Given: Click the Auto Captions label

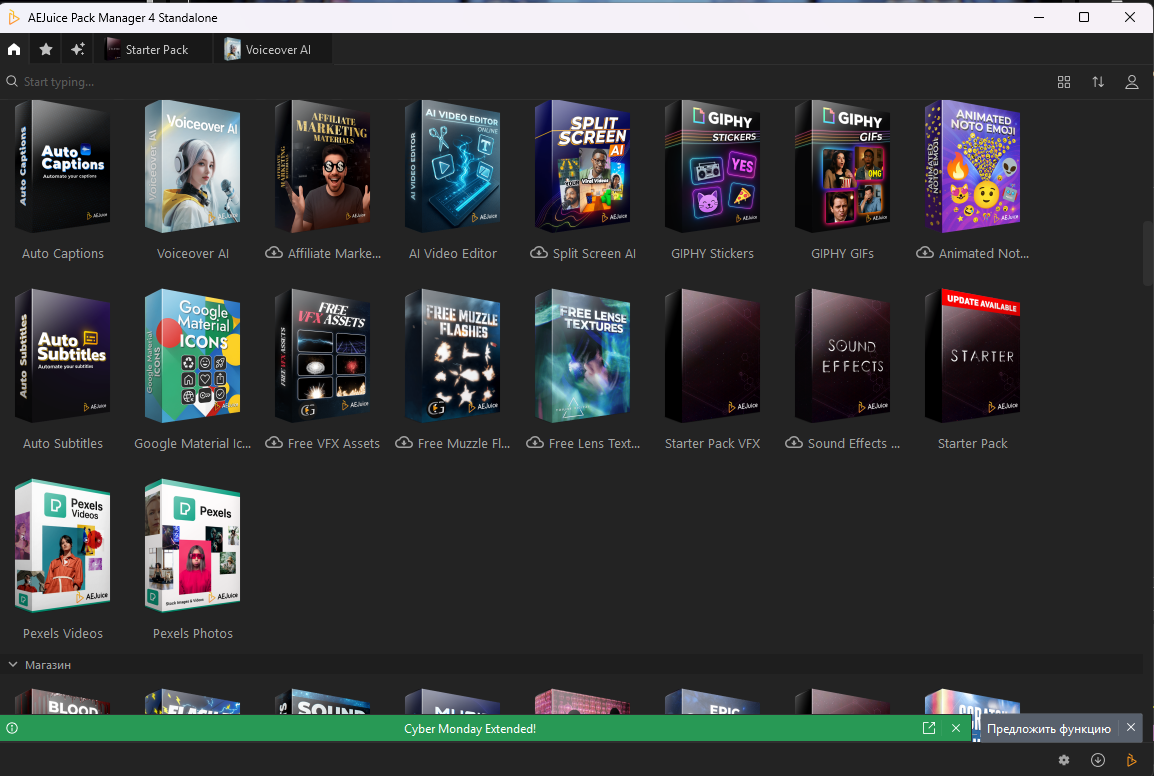Looking at the screenshot, I should point(63,253).
